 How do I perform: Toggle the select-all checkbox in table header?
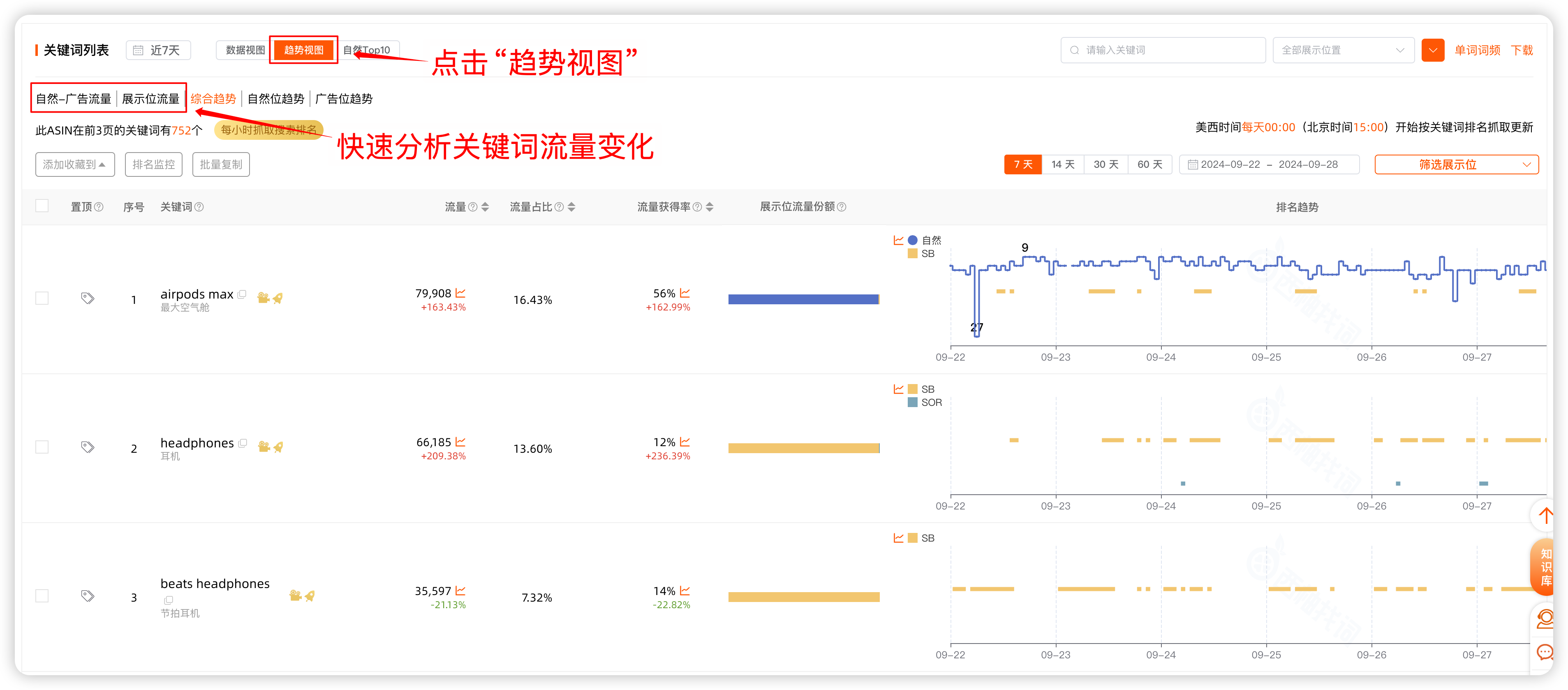point(42,206)
